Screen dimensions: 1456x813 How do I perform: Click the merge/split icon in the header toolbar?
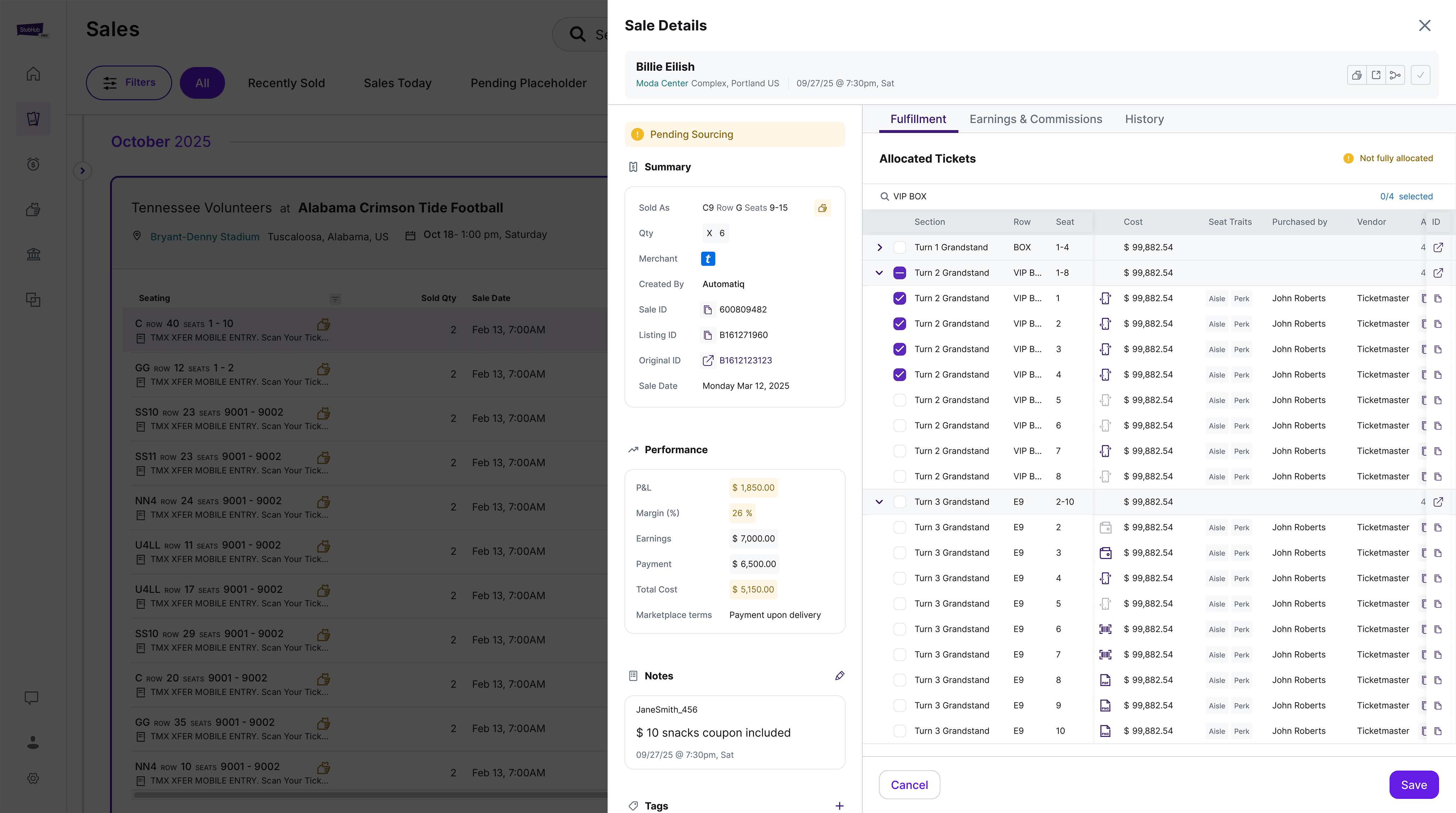click(x=1395, y=75)
